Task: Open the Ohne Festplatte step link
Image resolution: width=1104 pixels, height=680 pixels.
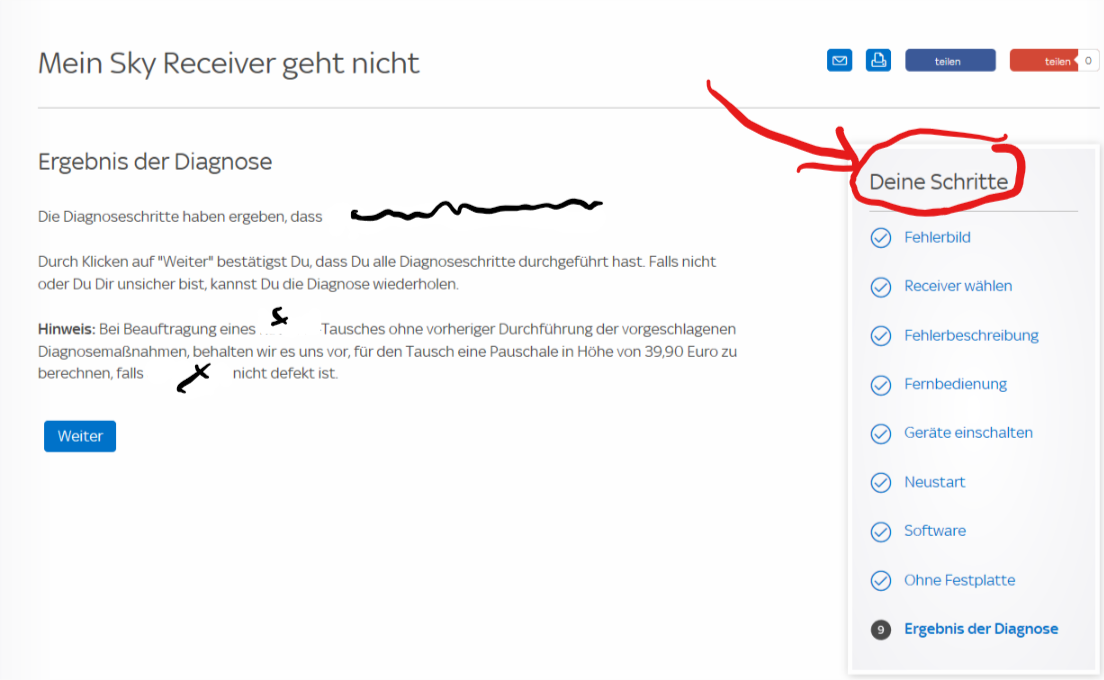Action: pyautogui.click(x=960, y=580)
